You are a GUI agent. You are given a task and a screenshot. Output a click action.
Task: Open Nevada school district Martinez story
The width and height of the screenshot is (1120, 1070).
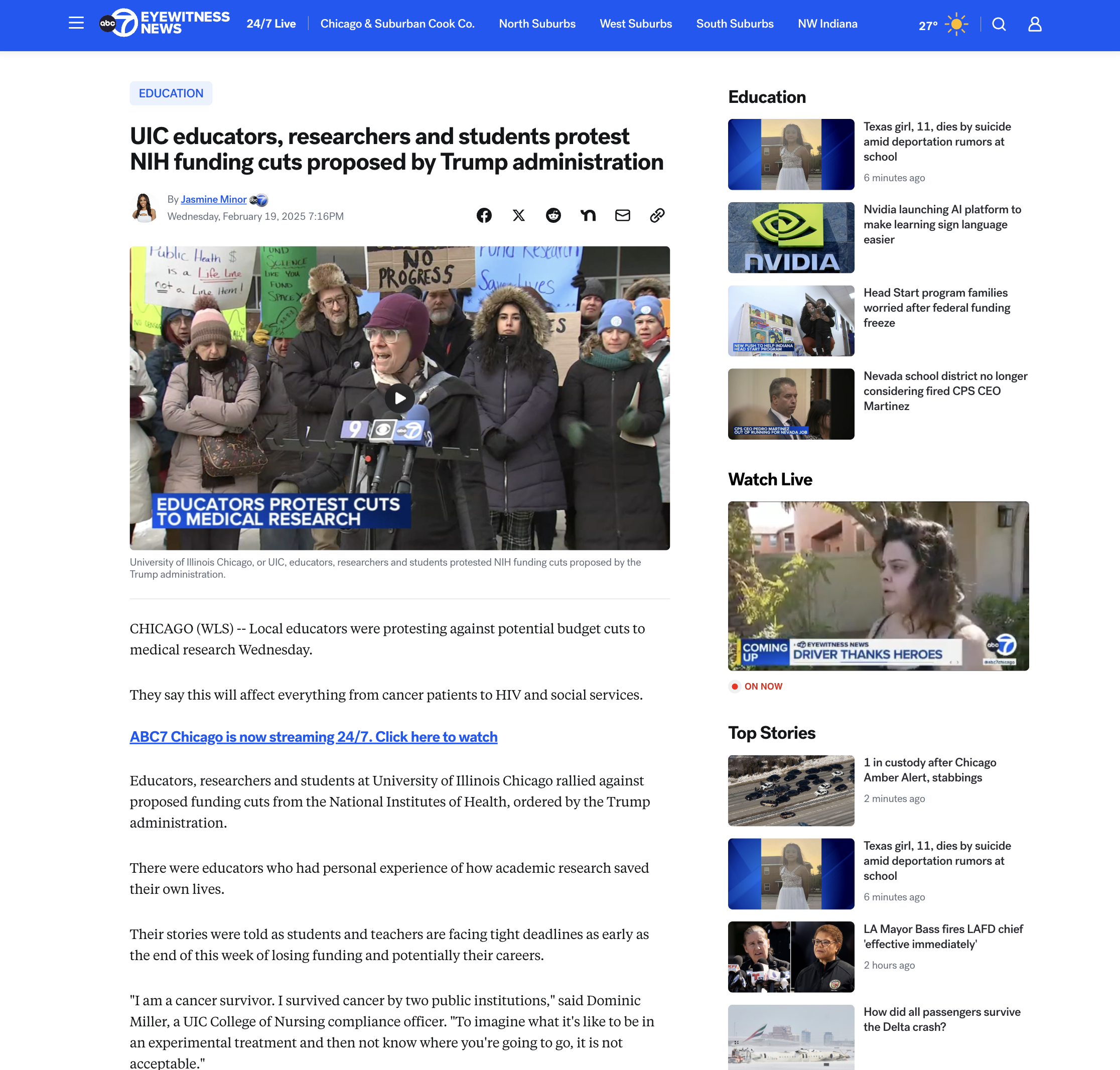945,391
